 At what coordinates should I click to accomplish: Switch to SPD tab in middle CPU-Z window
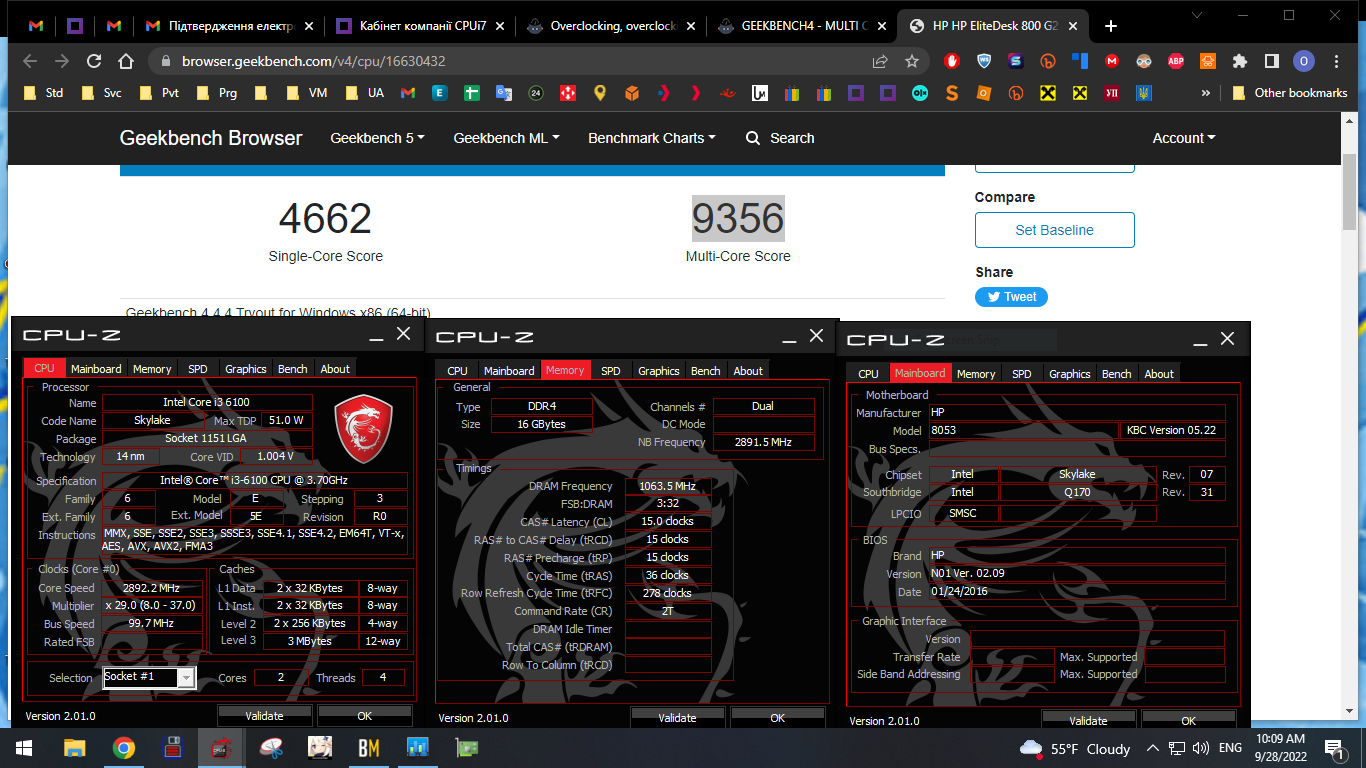(x=611, y=371)
